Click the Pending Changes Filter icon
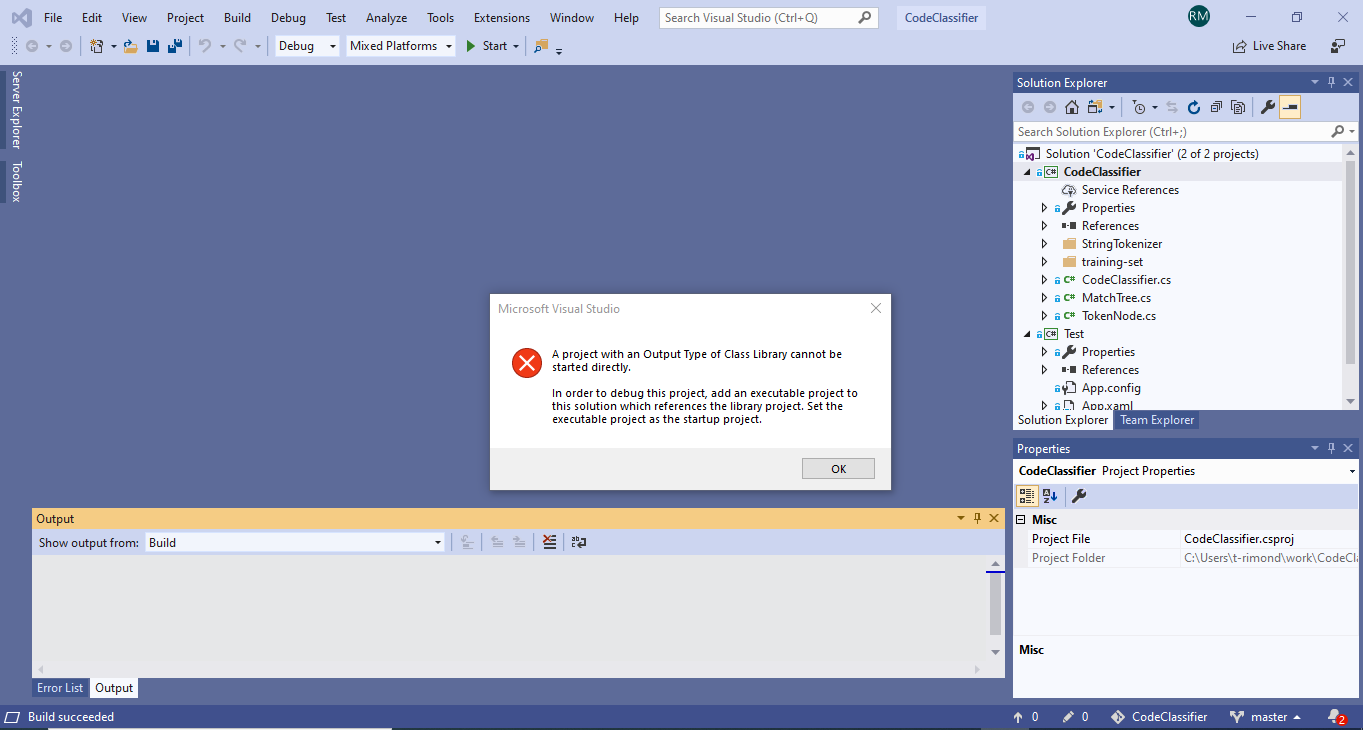 pos(1139,107)
